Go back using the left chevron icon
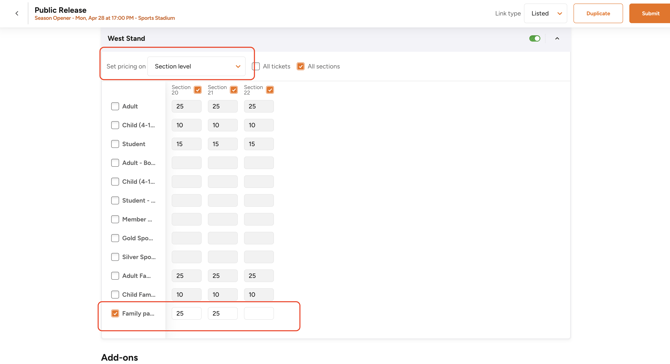 [17, 13]
